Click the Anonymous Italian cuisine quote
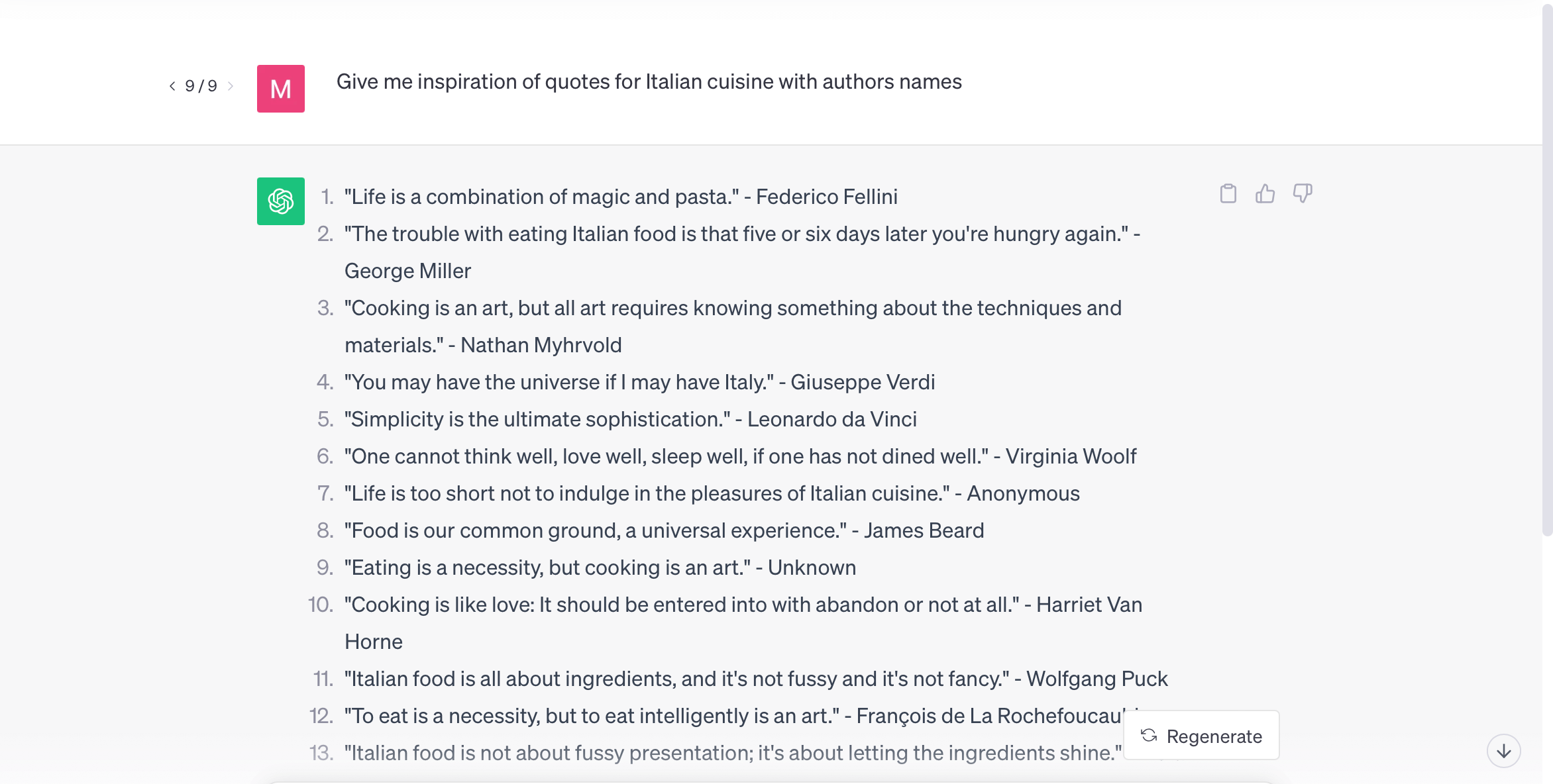 (x=712, y=493)
